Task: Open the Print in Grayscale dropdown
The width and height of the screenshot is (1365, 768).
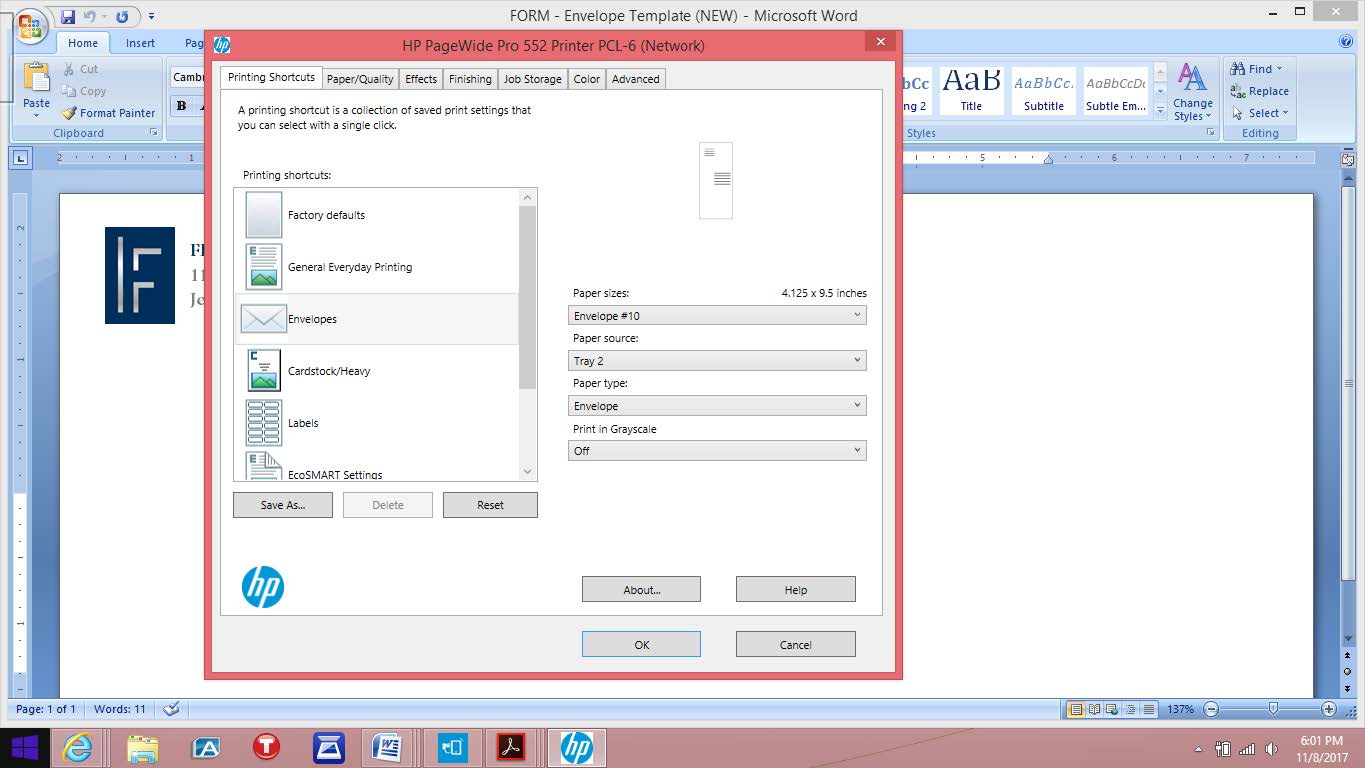Action: [x=717, y=451]
